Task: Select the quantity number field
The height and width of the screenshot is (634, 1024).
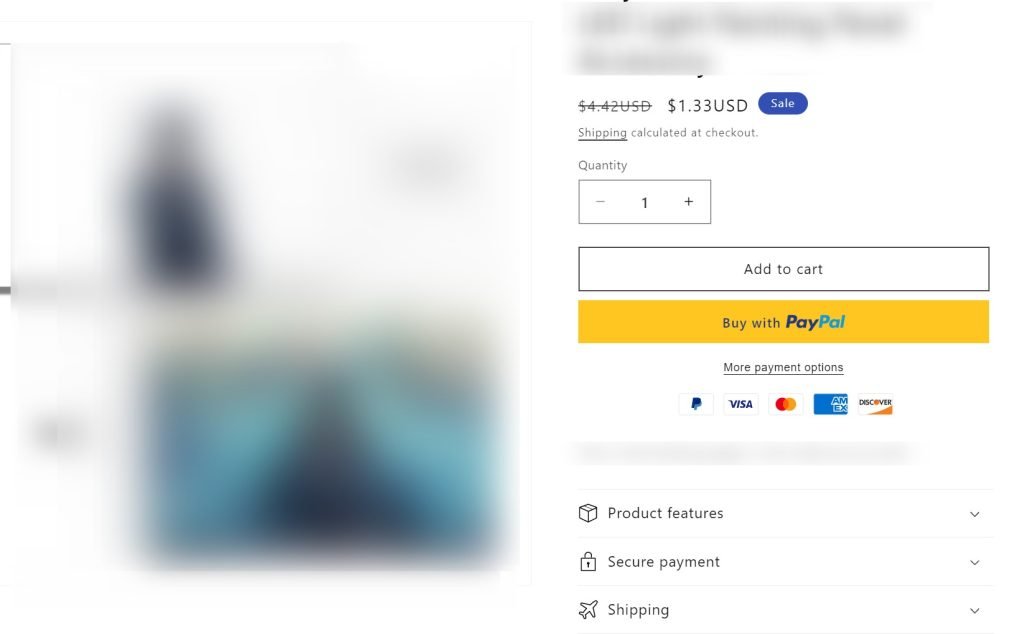Action: point(644,202)
